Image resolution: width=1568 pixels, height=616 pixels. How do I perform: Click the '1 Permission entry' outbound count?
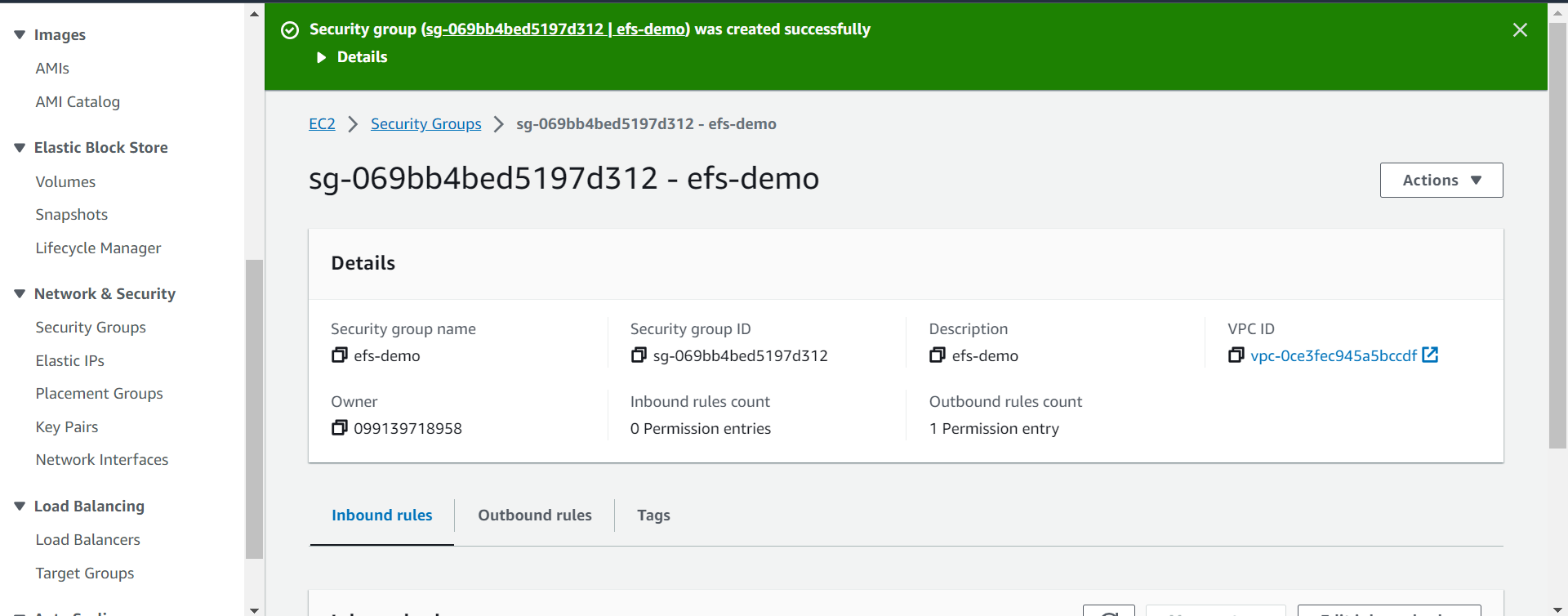pyautogui.click(x=994, y=429)
